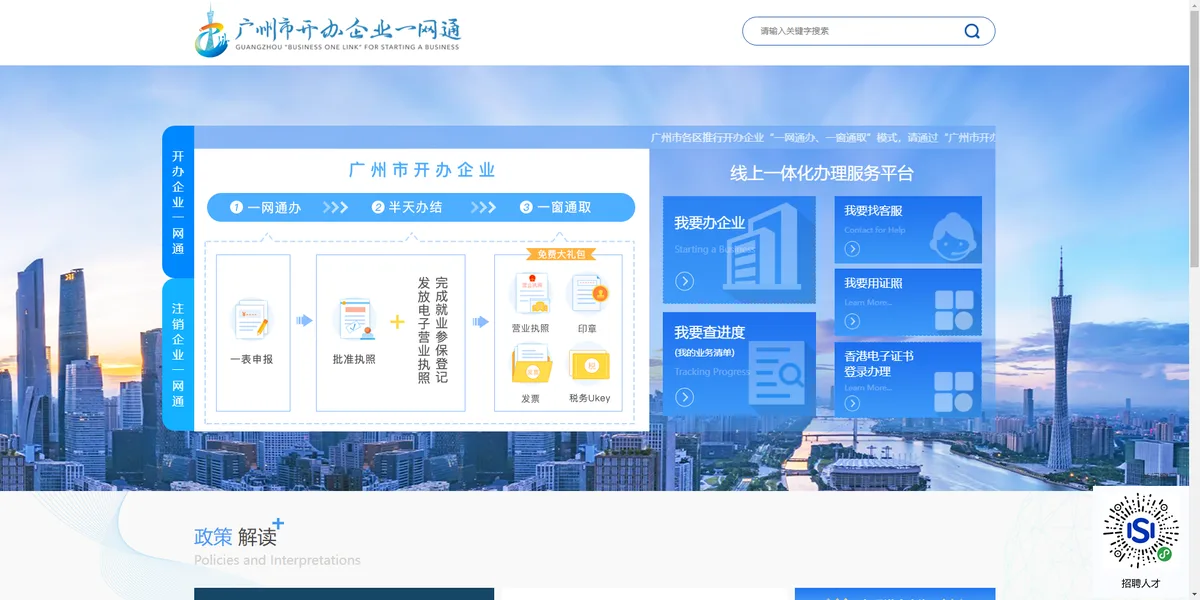
Task: Click the 广州市开办企业 panel title
Action: tap(422, 170)
